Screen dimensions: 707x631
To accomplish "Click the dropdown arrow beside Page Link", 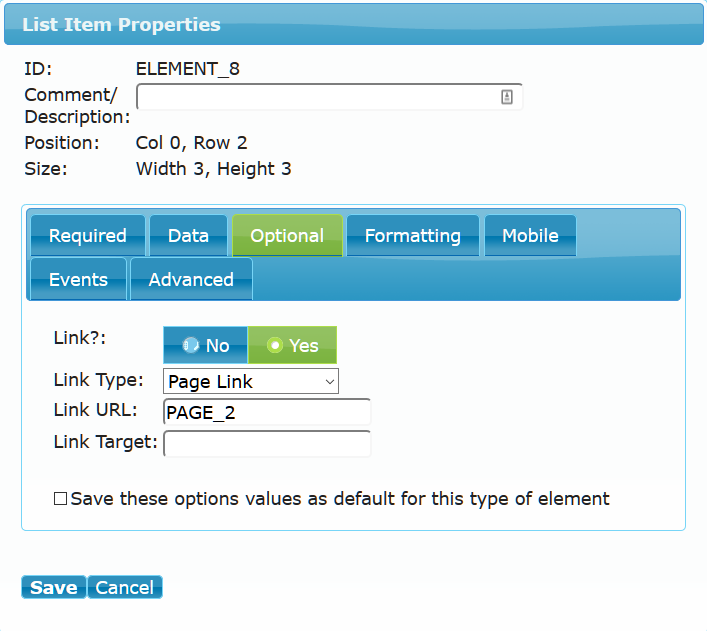I will (x=330, y=382).
